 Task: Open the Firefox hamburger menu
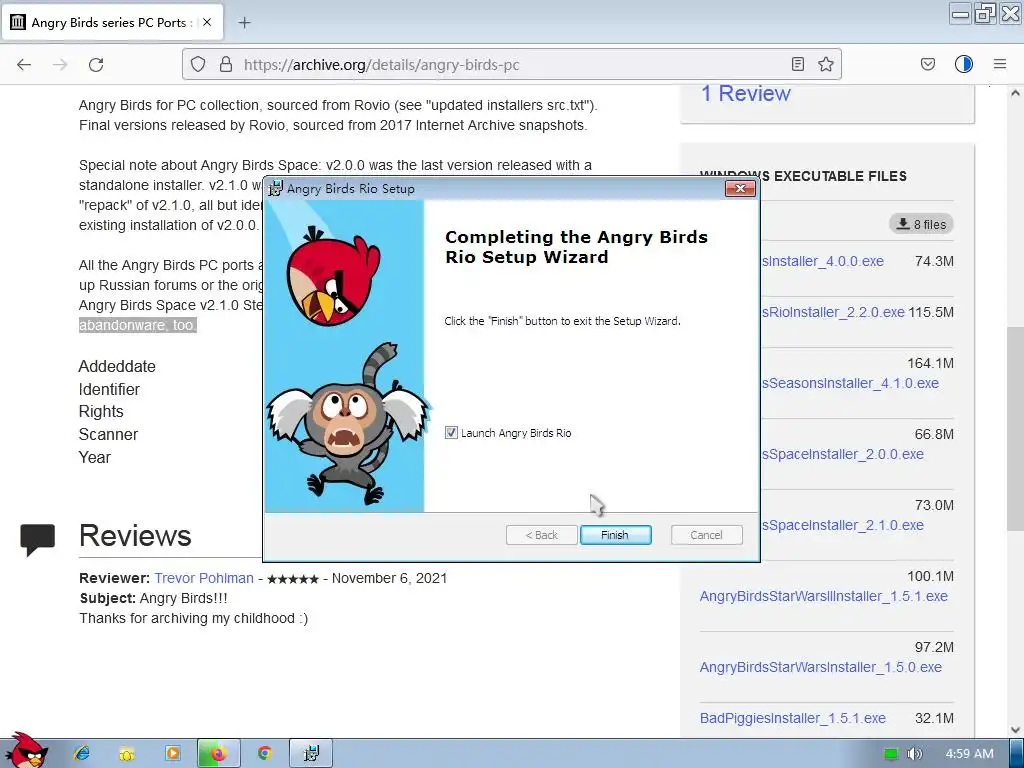point(1000,64)
